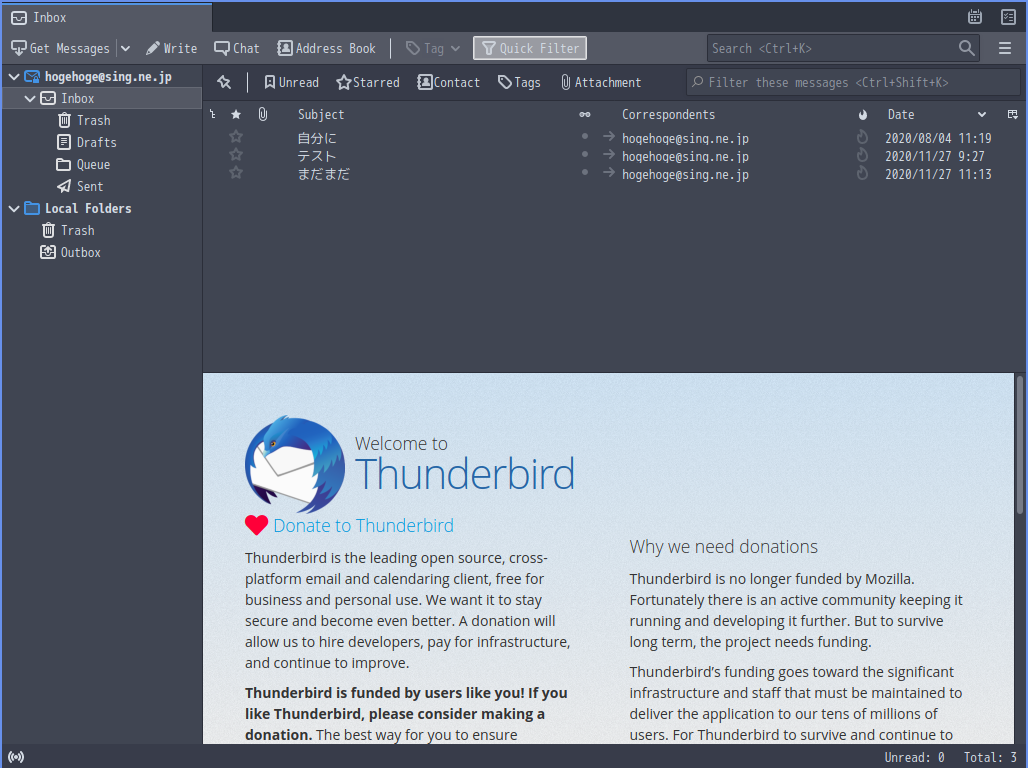Open the Address Book
1028x768 pixels.
tap(326, 49)
